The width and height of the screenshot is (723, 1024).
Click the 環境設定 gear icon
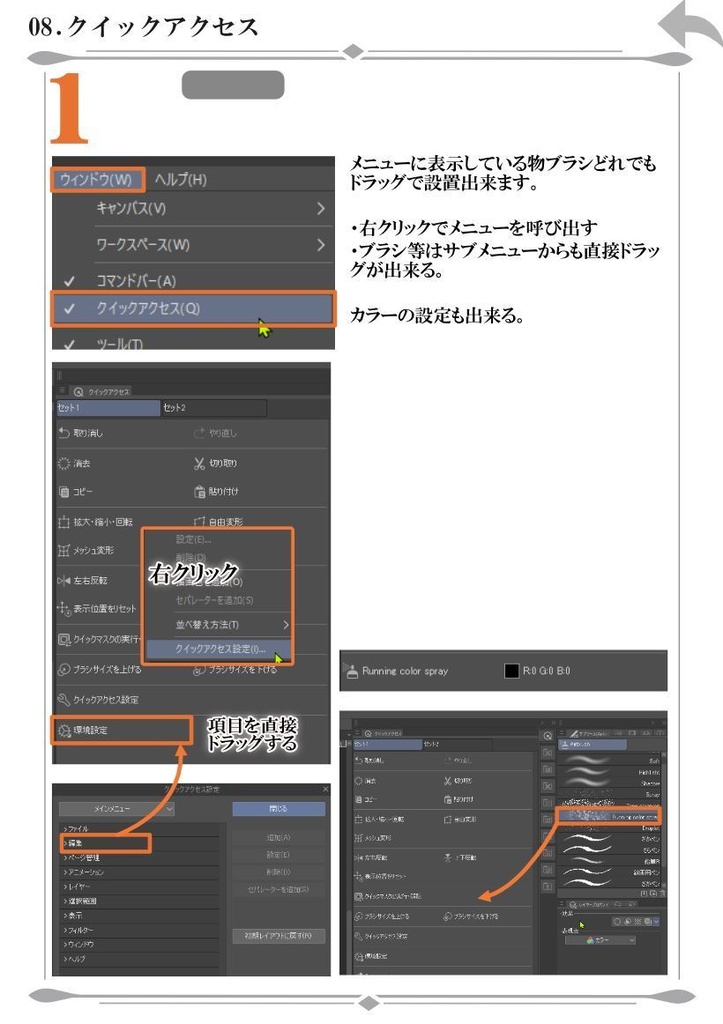[x=64, y=730]
